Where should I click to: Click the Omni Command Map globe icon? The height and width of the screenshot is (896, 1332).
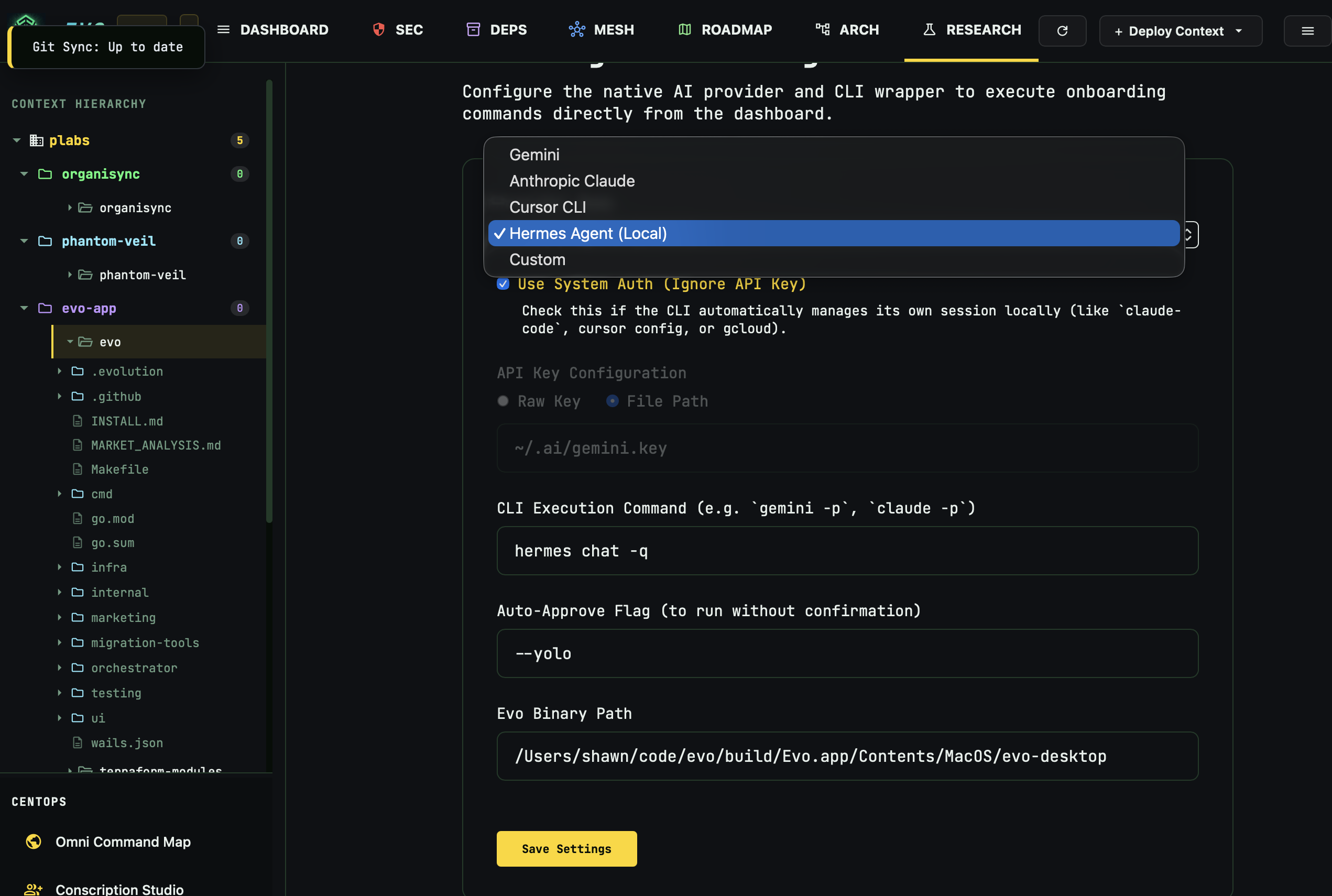tap(34, 842)
